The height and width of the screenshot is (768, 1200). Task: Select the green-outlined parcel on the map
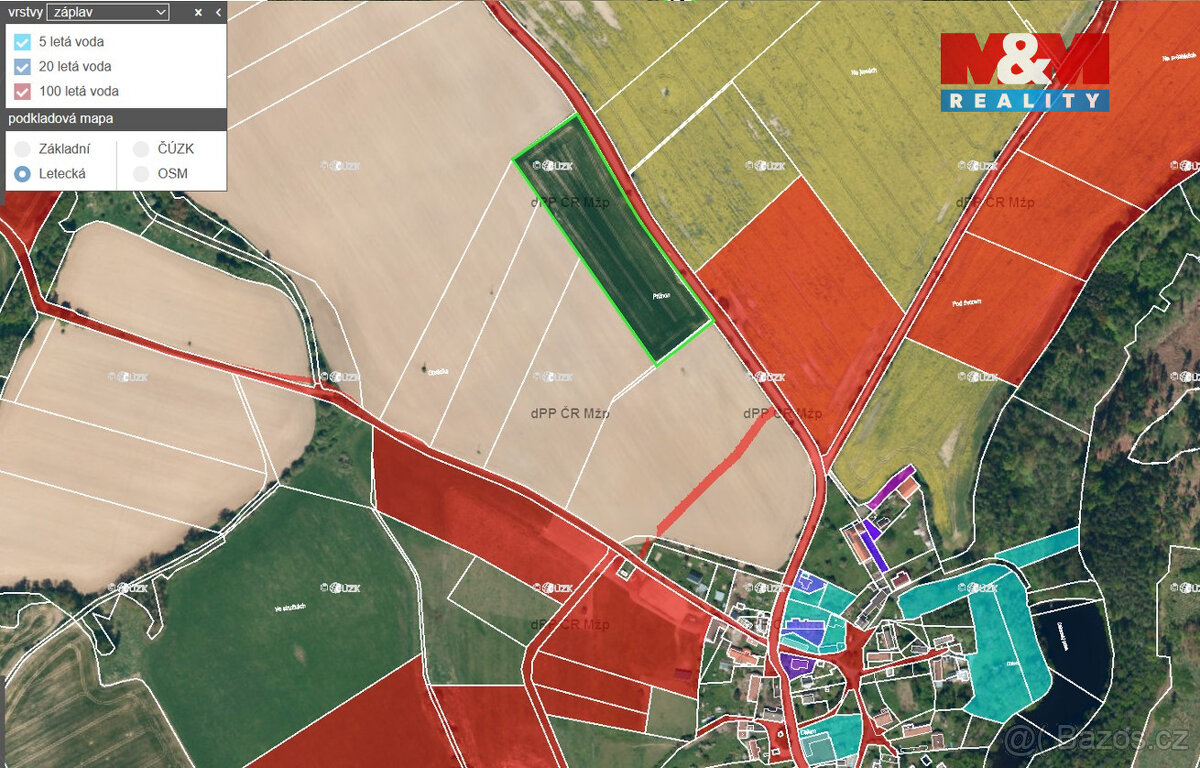[x=615, y=240]
